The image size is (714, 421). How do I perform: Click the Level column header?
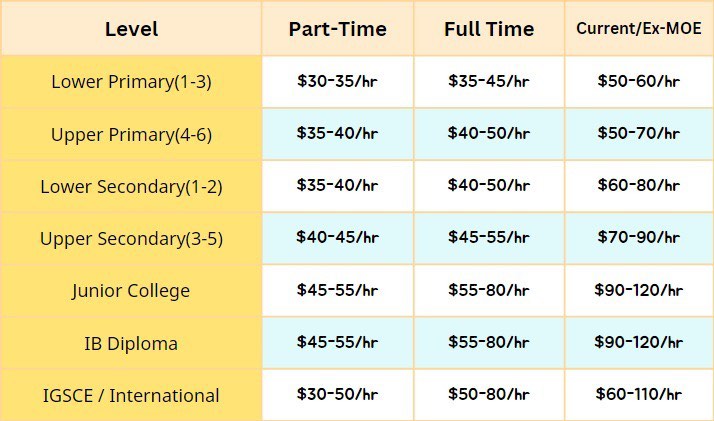click(131, 29)
